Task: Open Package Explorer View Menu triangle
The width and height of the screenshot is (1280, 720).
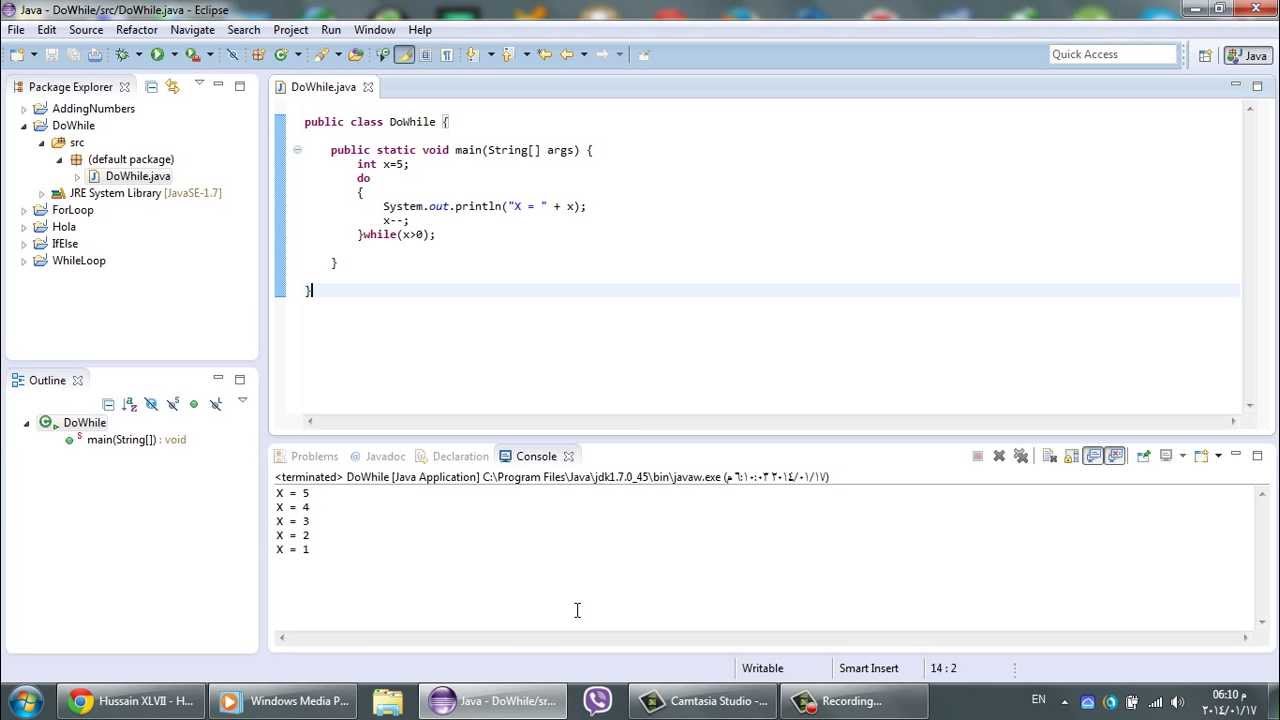Action: coord(199,84)
